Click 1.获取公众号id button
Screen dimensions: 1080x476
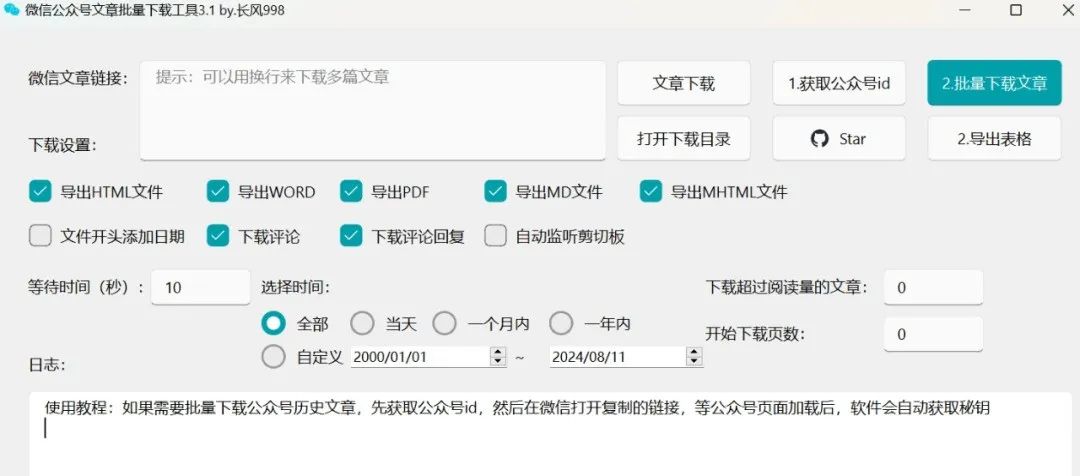click(838, 83)
